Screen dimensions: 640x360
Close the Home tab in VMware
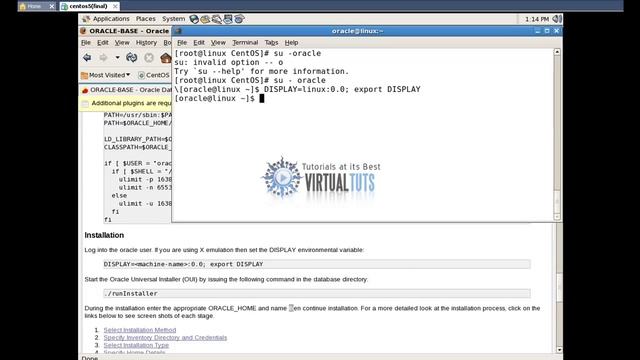[52, 6]
